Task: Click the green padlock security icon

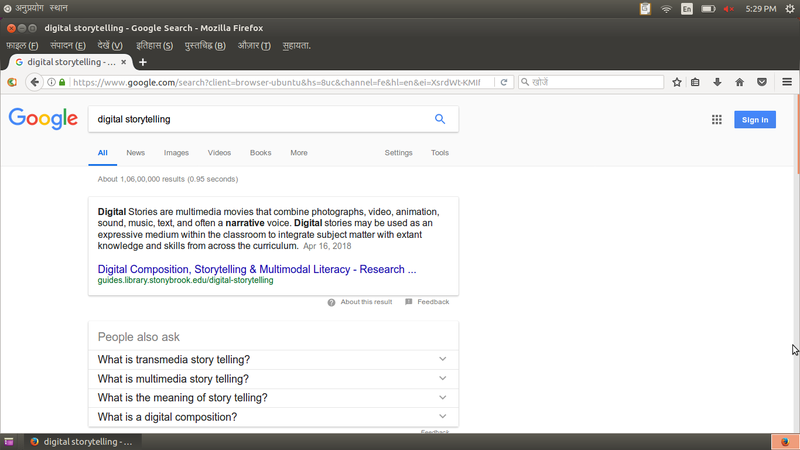Action: (62, 82)
